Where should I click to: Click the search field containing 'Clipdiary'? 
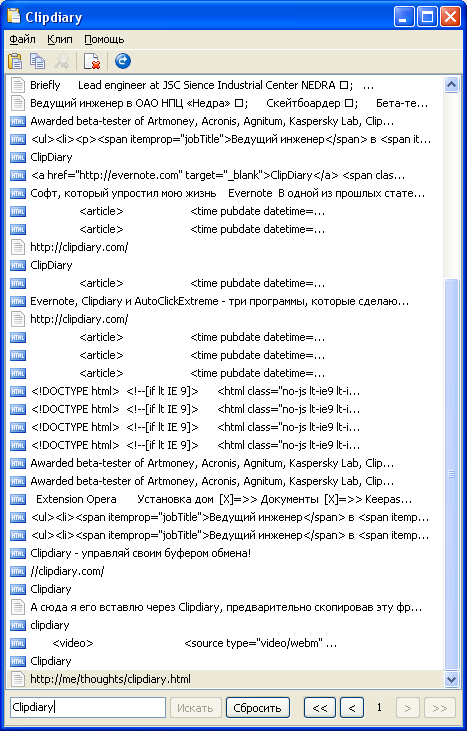(x=88, y=708)
